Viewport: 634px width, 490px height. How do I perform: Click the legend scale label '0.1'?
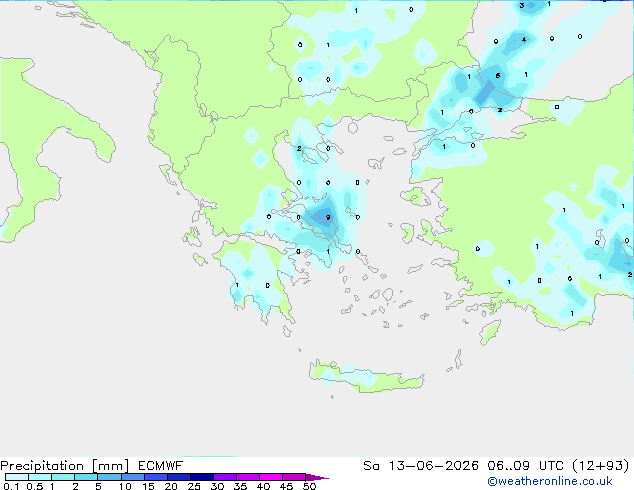(11, 486)
